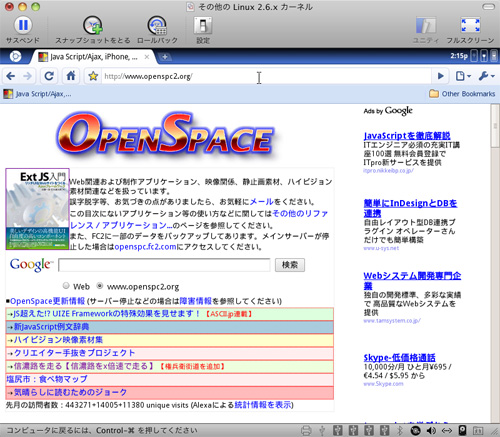Screen dimensions: 500x437
Task: Click the shared folders status icon
Action: tap(478, 430)
